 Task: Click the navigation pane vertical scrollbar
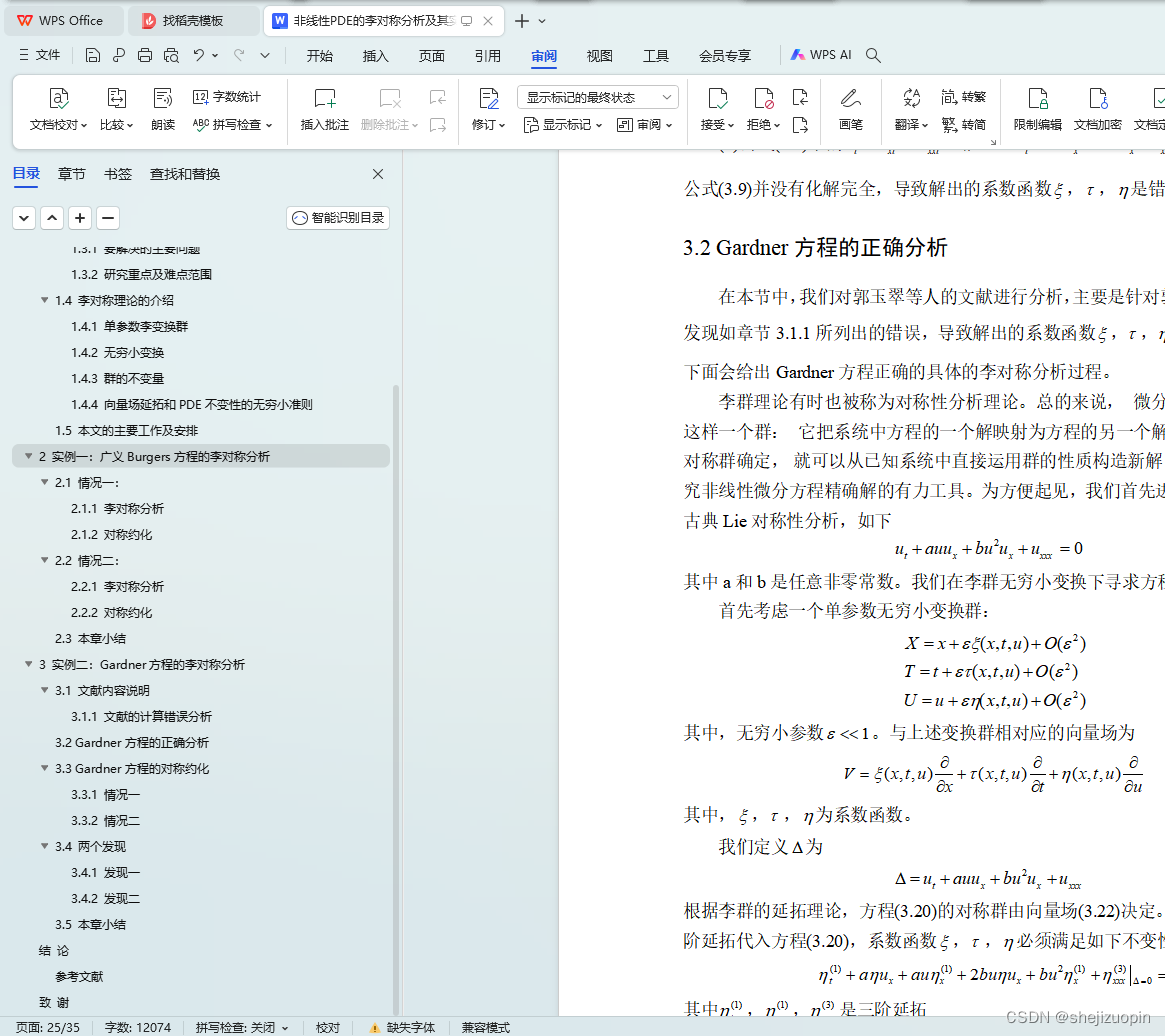[x=396, y=699]
